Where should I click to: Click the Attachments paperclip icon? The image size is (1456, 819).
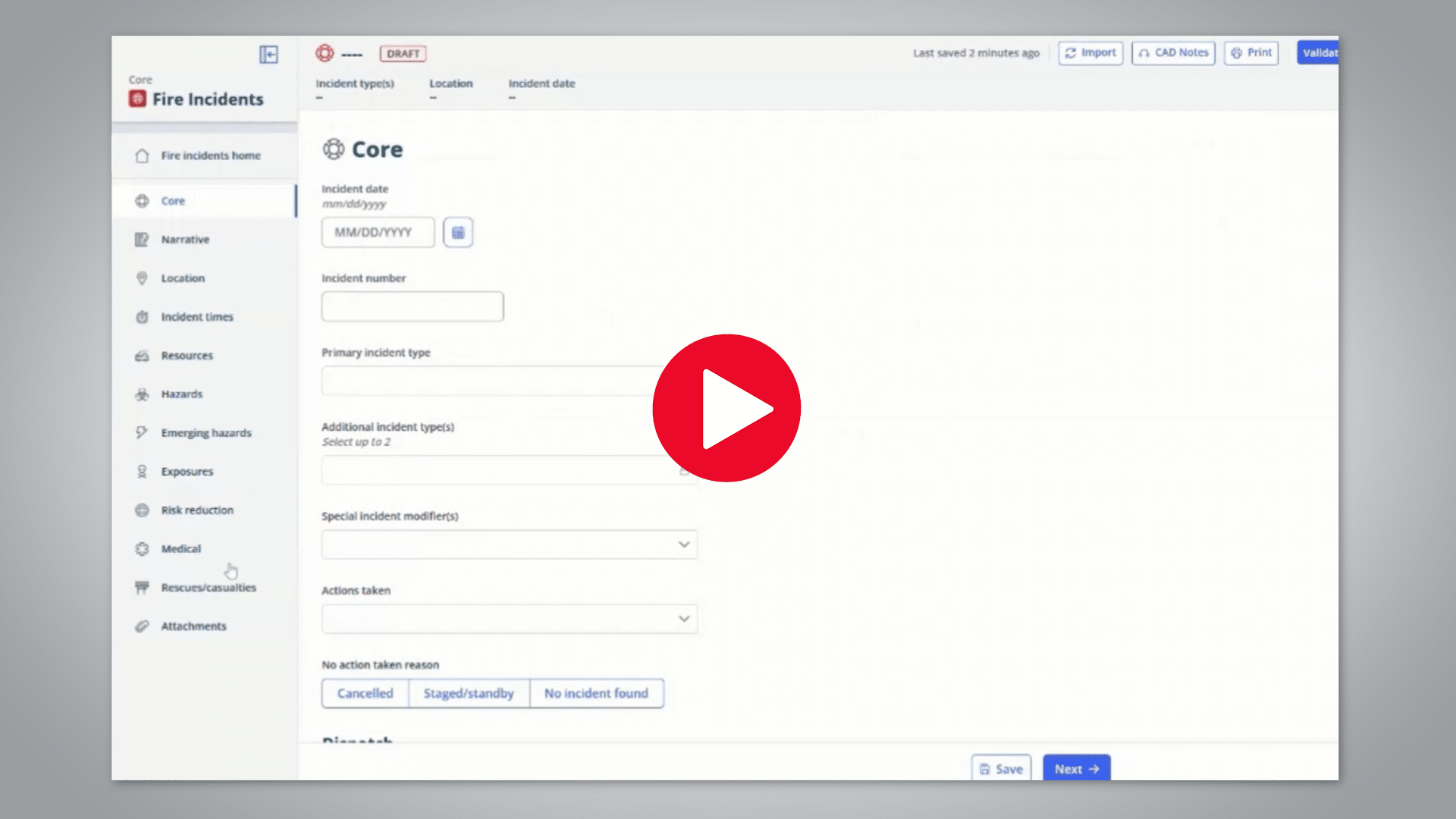tap(142, 626)
